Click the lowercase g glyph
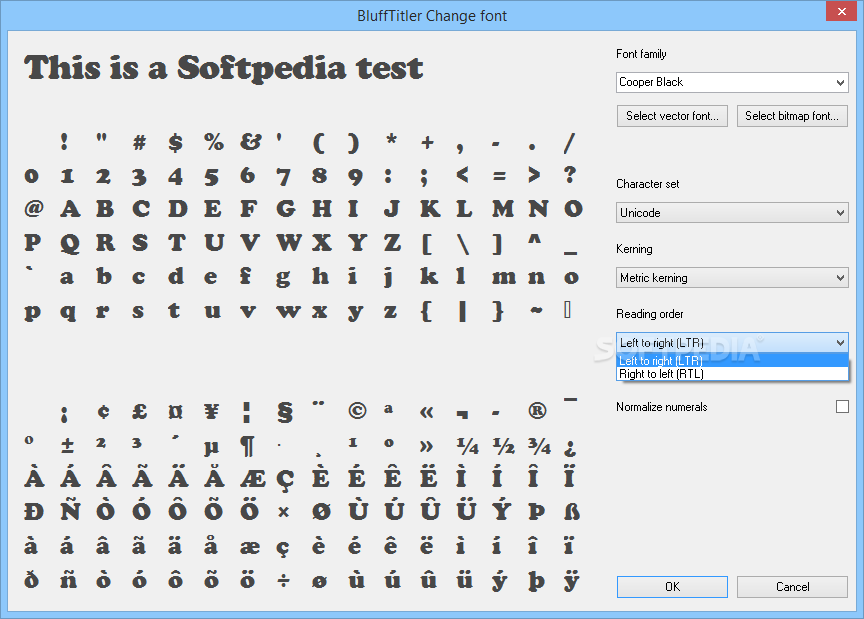Screen dimensions: 864x619 point(283,278)
